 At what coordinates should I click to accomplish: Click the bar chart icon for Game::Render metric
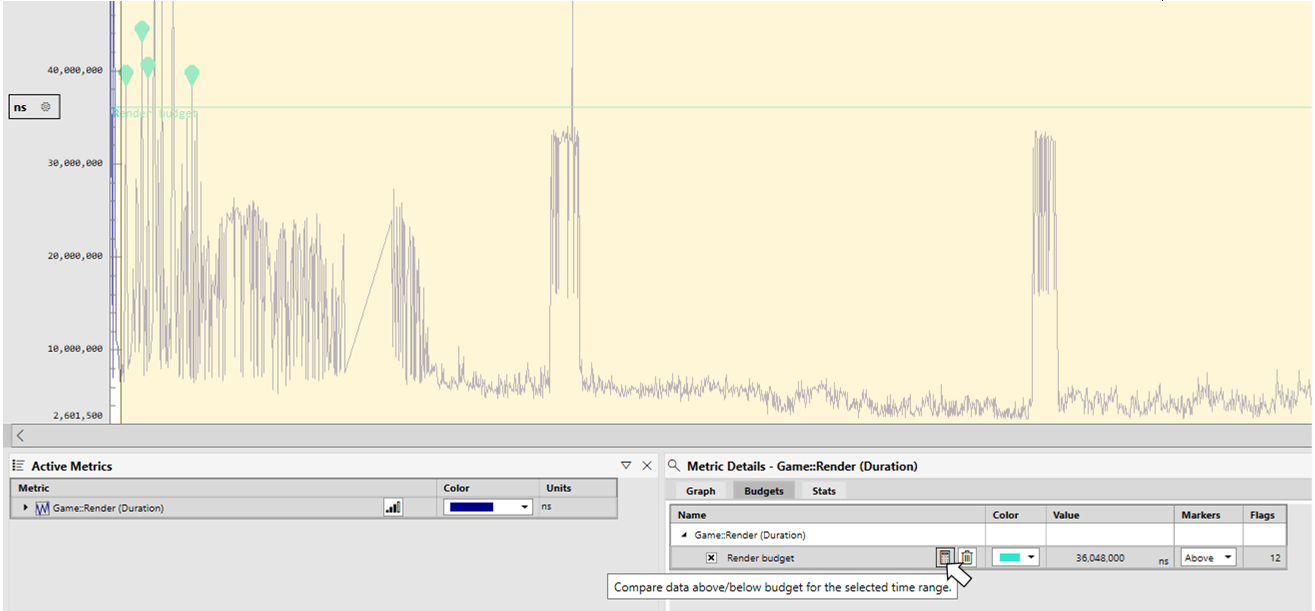pos(393,507)
